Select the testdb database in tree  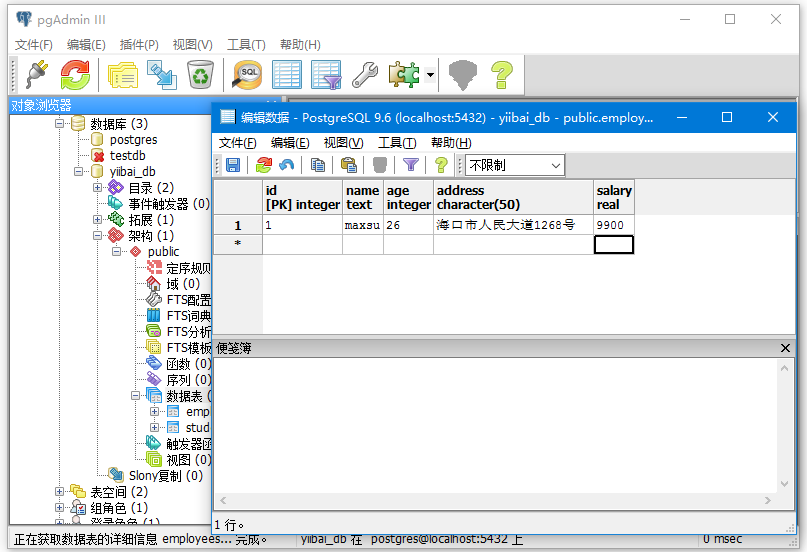127,156
